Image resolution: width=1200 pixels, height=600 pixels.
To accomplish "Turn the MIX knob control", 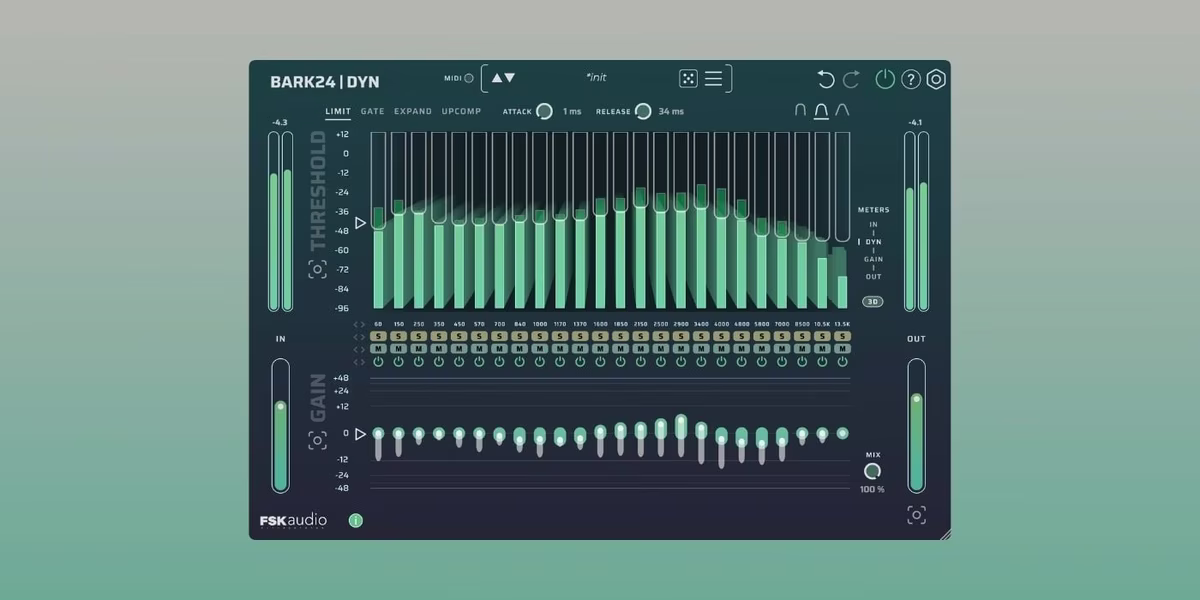I will (x=873, y=470).
